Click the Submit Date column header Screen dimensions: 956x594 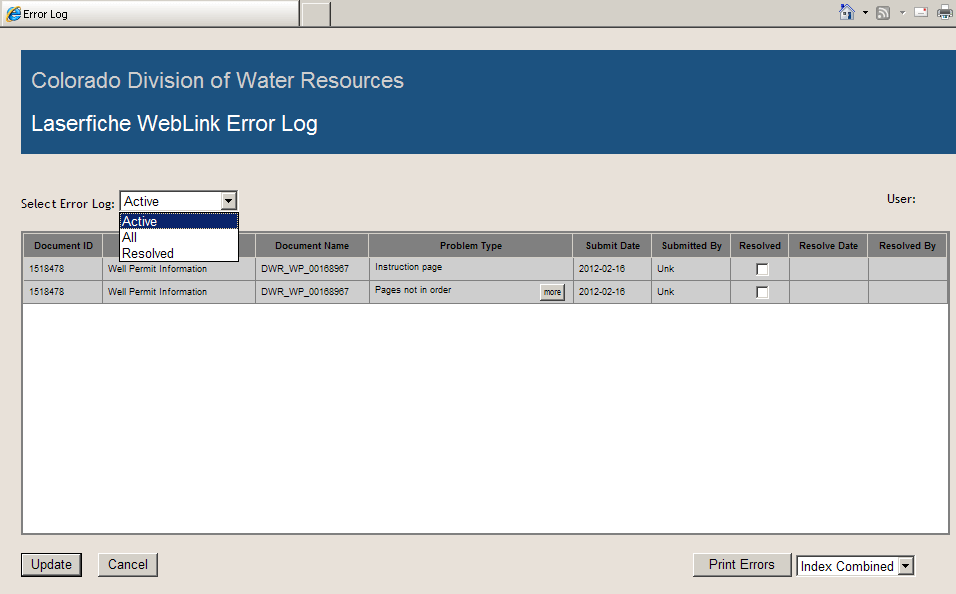coord(613,246)
